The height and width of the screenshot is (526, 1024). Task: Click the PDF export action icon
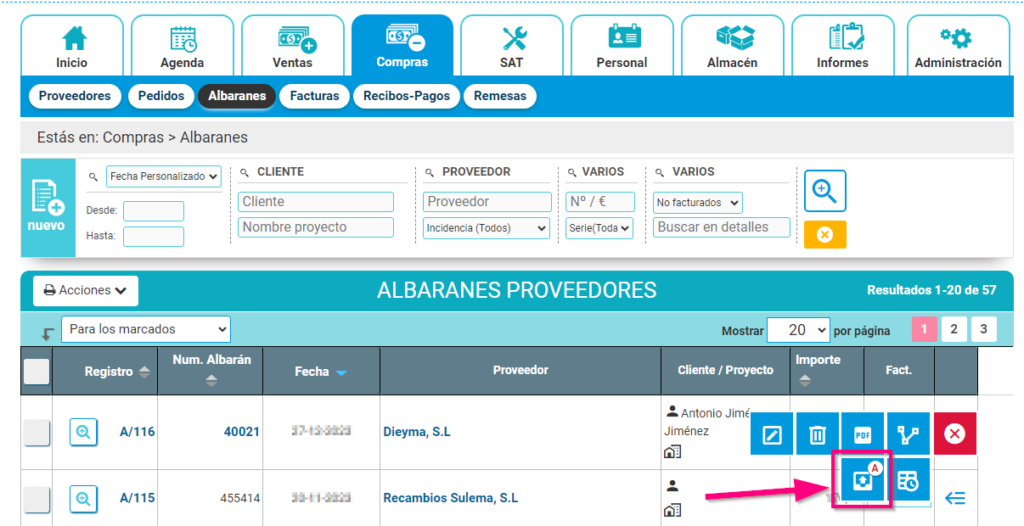(x=863, y=434)
